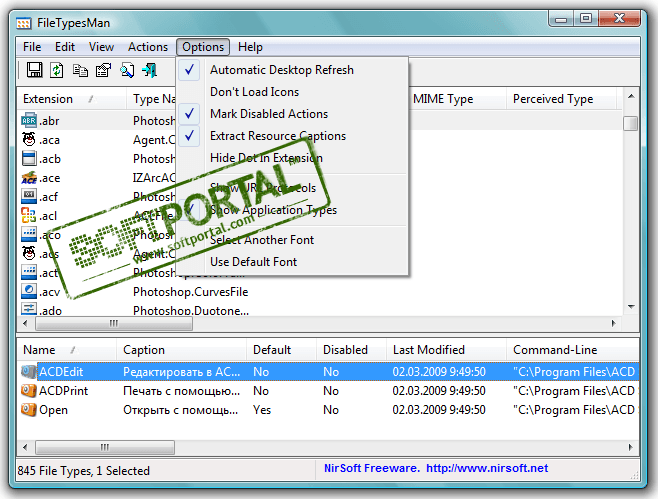Open the View menu
The height and width of the screenshot is (499, 658).
coord(101,47)
